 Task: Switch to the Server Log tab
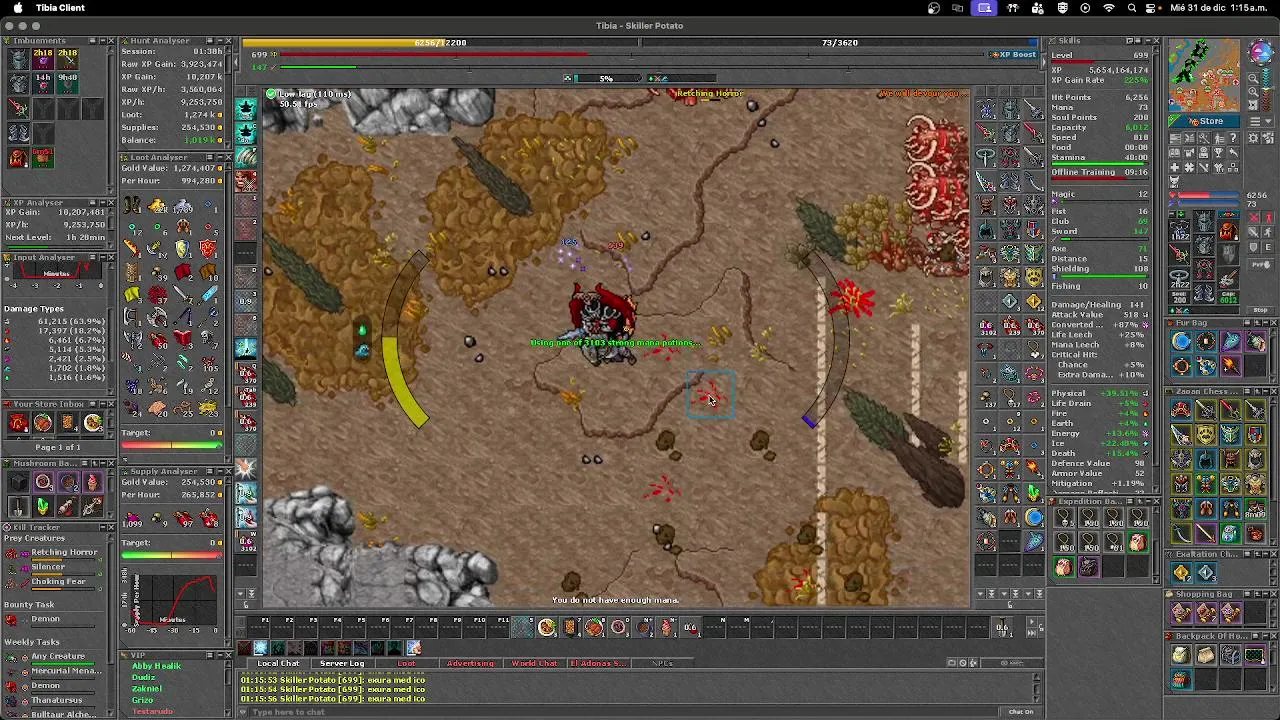click(342, 663)
